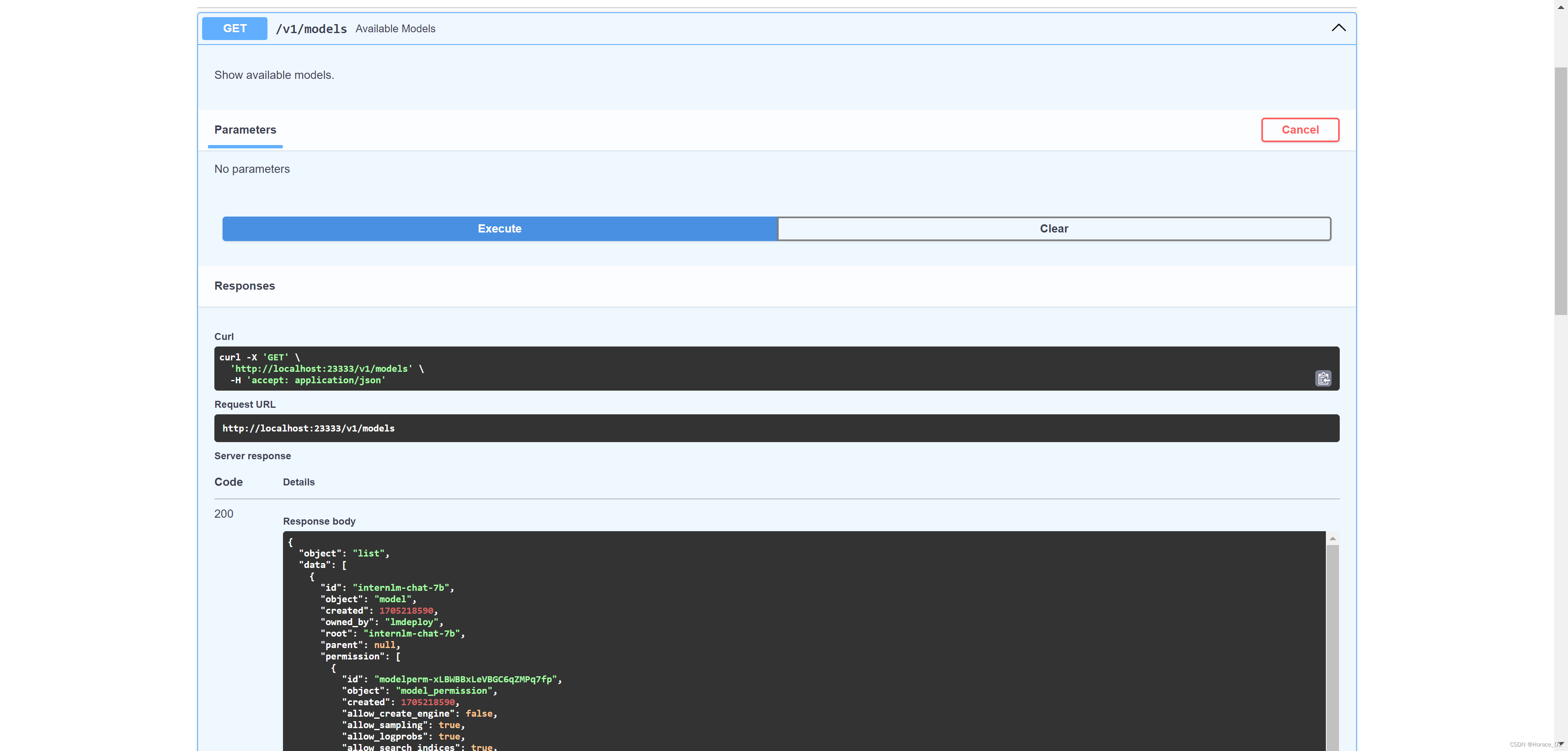Viewport: 1568px width, 751px height.
Task: Click the modelperm id string in response
Action: point(465,679)
